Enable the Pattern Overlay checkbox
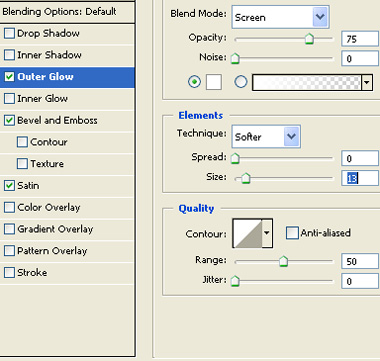This screenshot has width=380, height=361. tap(9, 251)
